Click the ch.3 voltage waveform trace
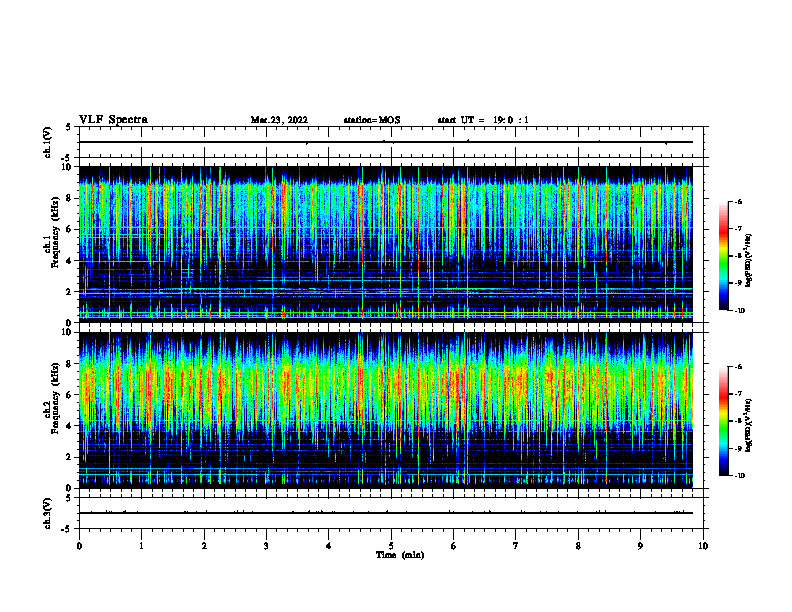The width and height of the screenshot is (792, 612). 385,513
